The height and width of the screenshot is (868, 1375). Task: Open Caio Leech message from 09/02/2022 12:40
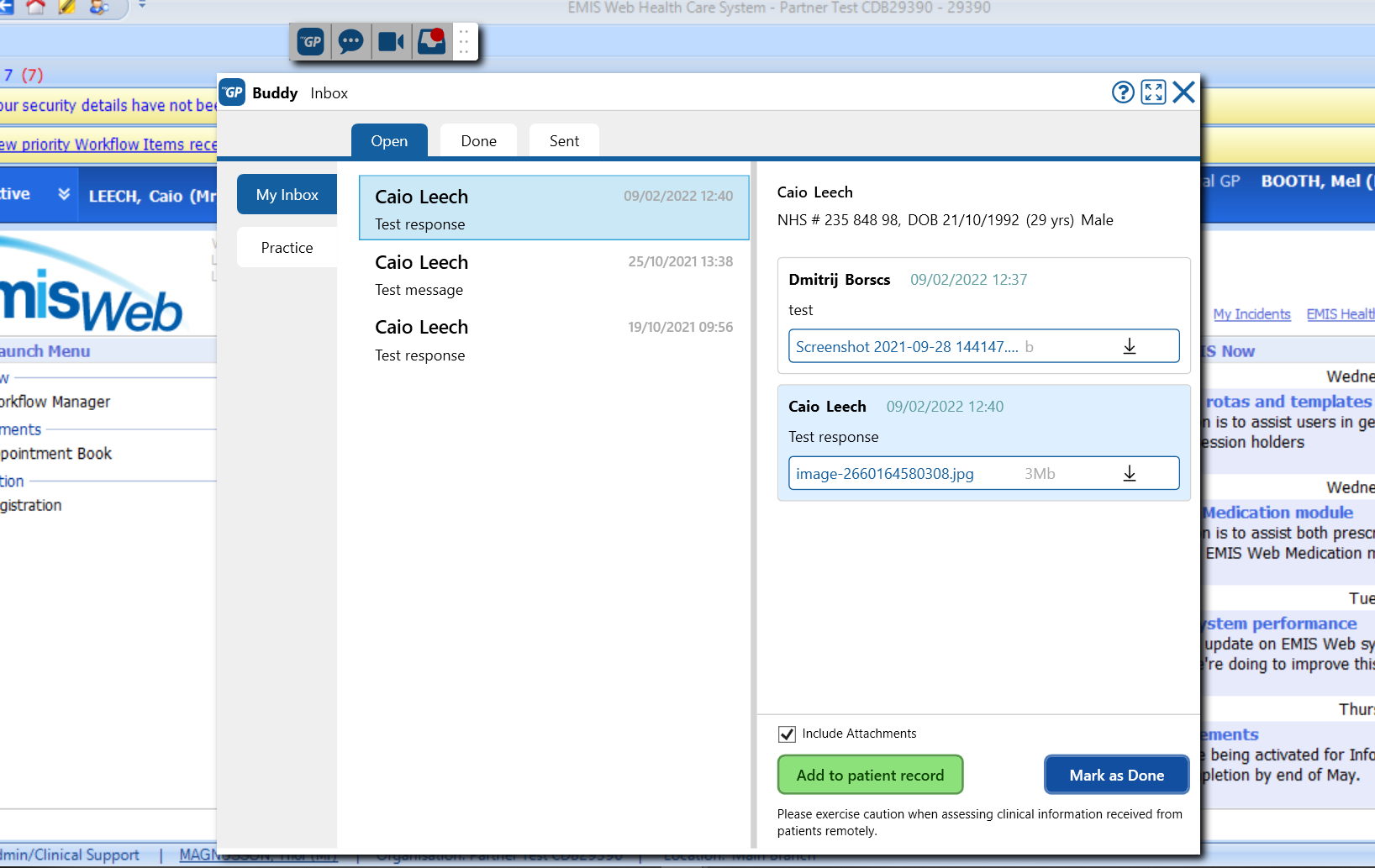[554, 208]
